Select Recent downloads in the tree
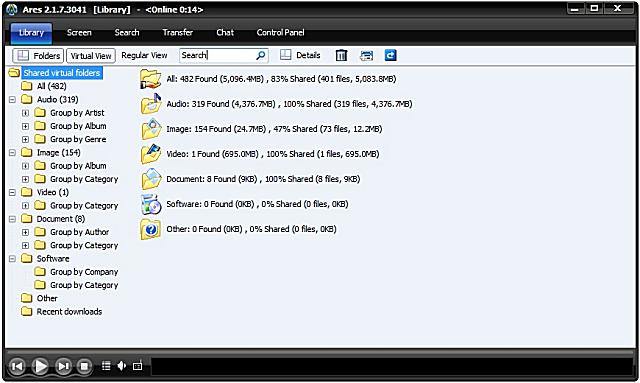Screen dimensions: 640x383 [69, 312]
